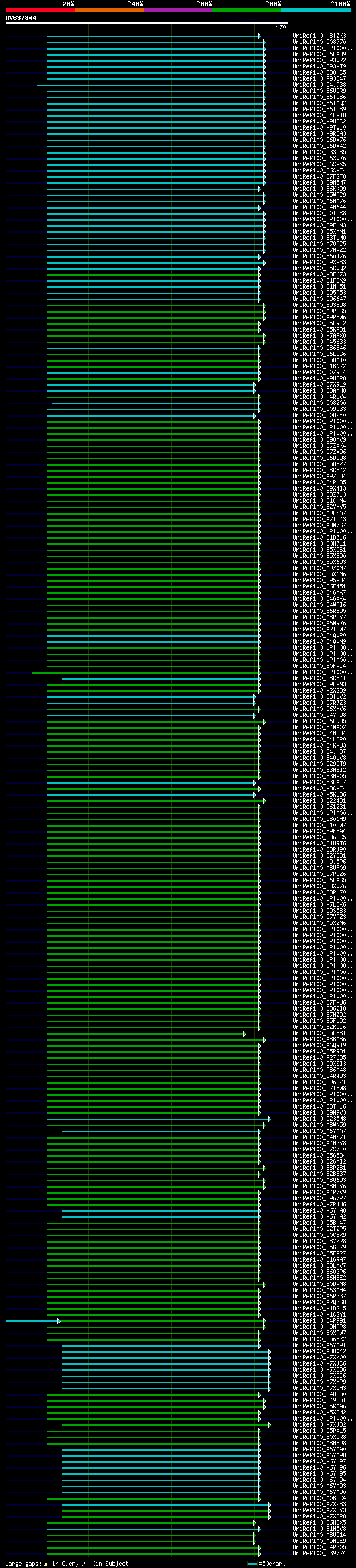
Task: Select UniRef100_A7NXZ2 entry
Action: tap(319, 250)
